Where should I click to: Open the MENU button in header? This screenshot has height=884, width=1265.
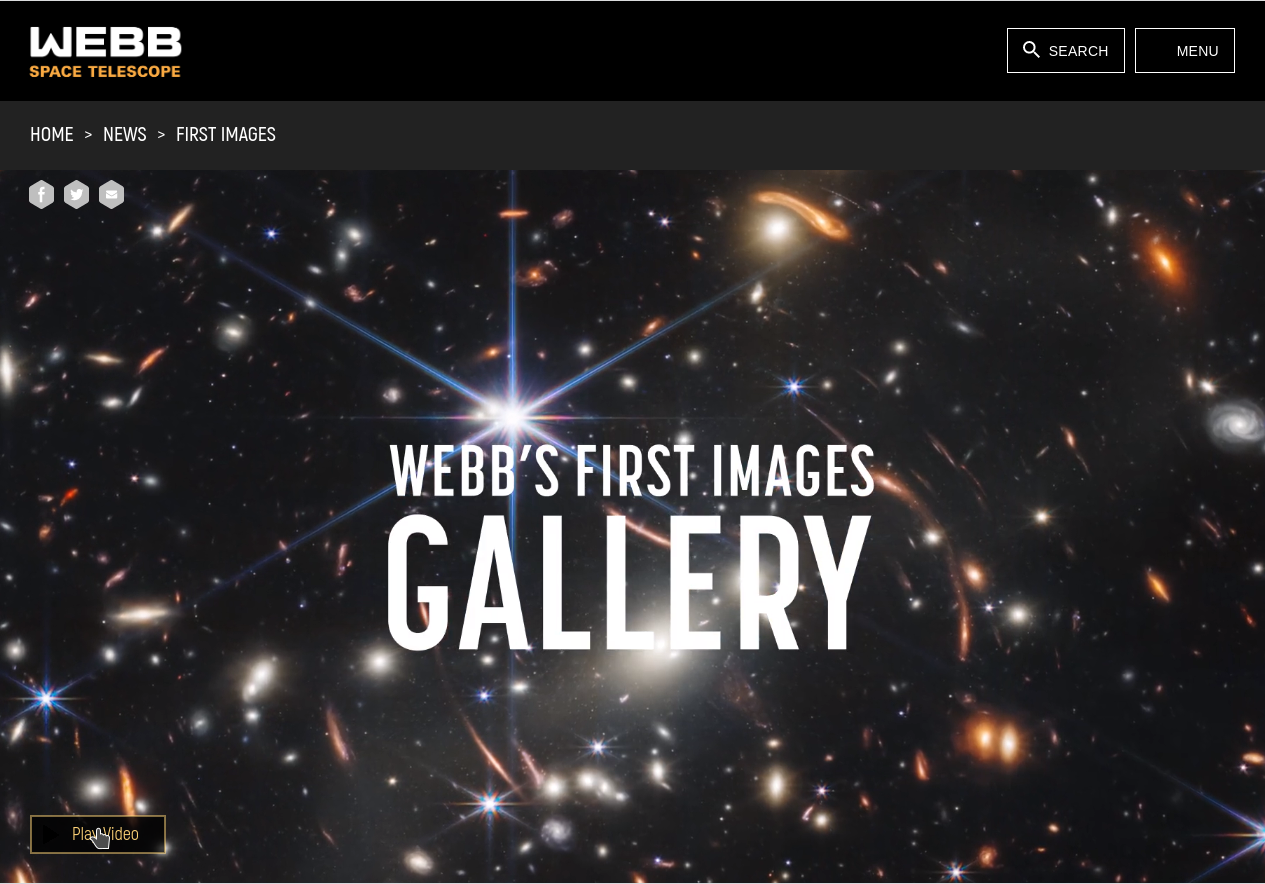tap(1185, 50)
